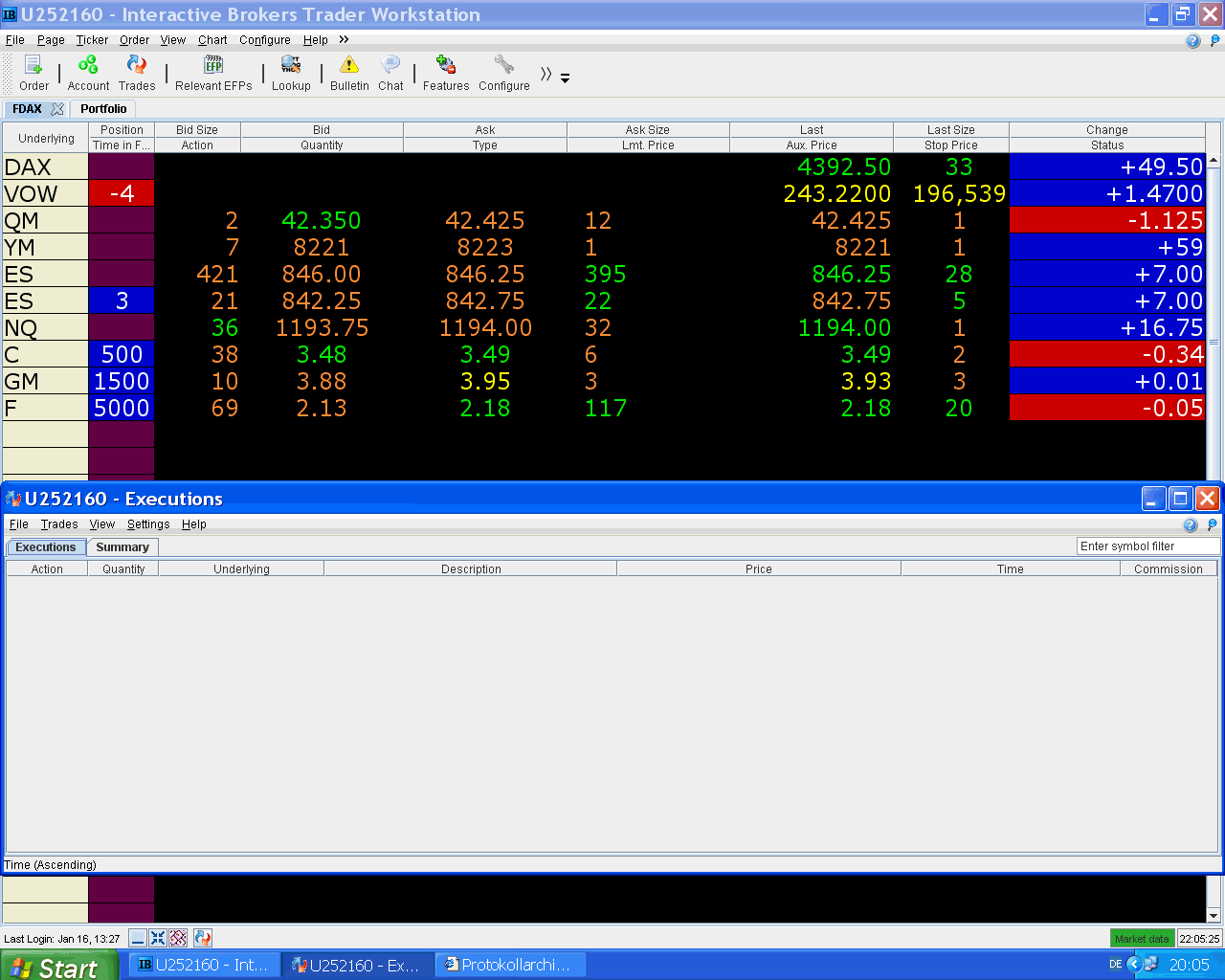This screenshot has width=1225, height=980.
Task: Open the File menu in main window
Action: click(15, 40)
